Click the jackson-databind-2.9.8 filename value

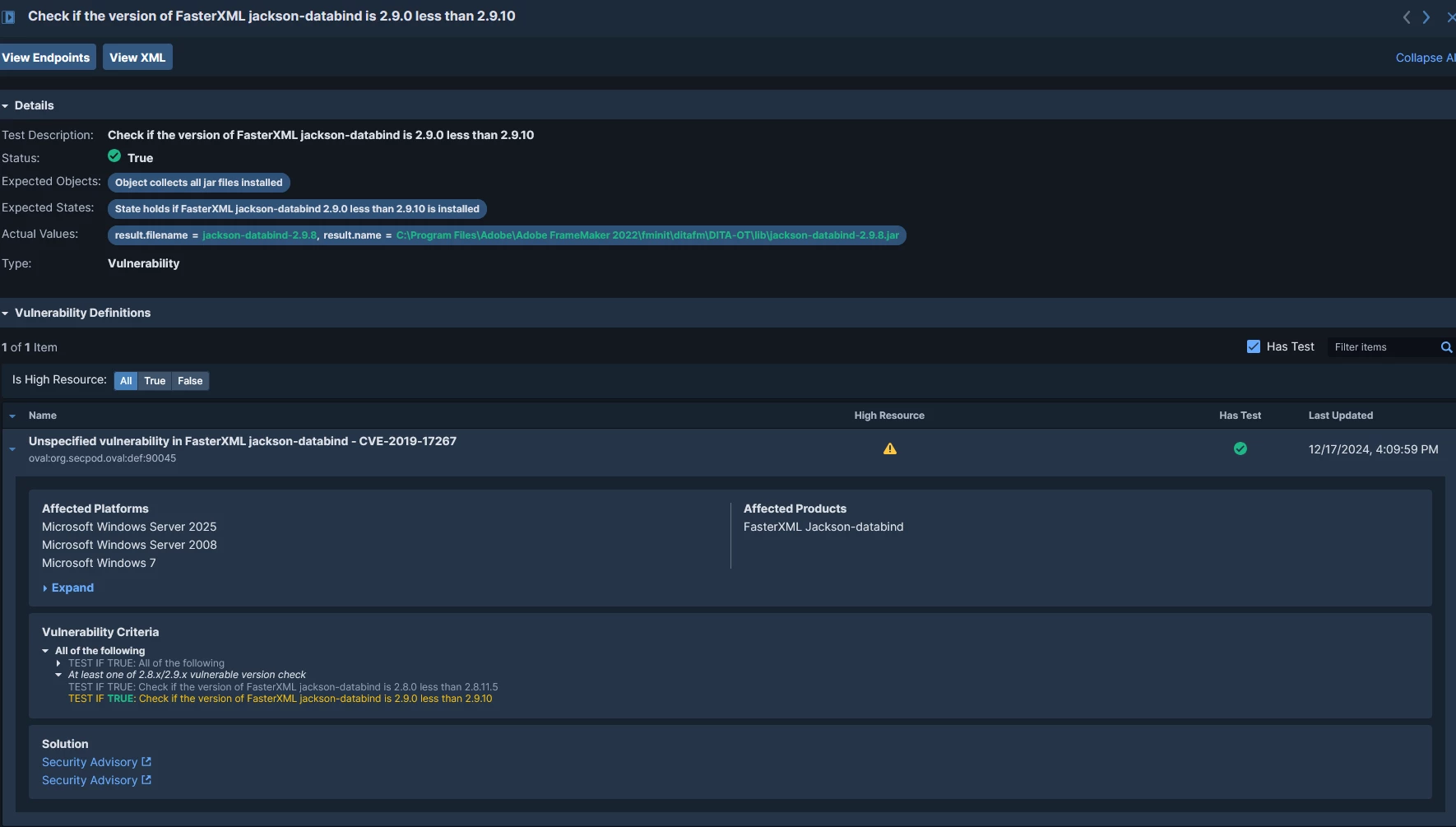(260, 235)
